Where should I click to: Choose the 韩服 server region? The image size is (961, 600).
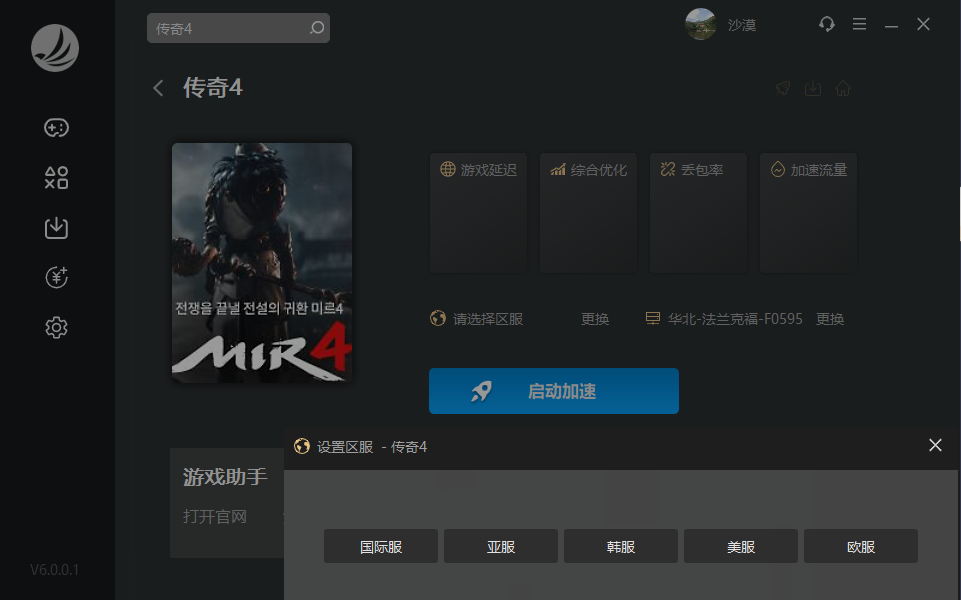click(x=621, y=547)
